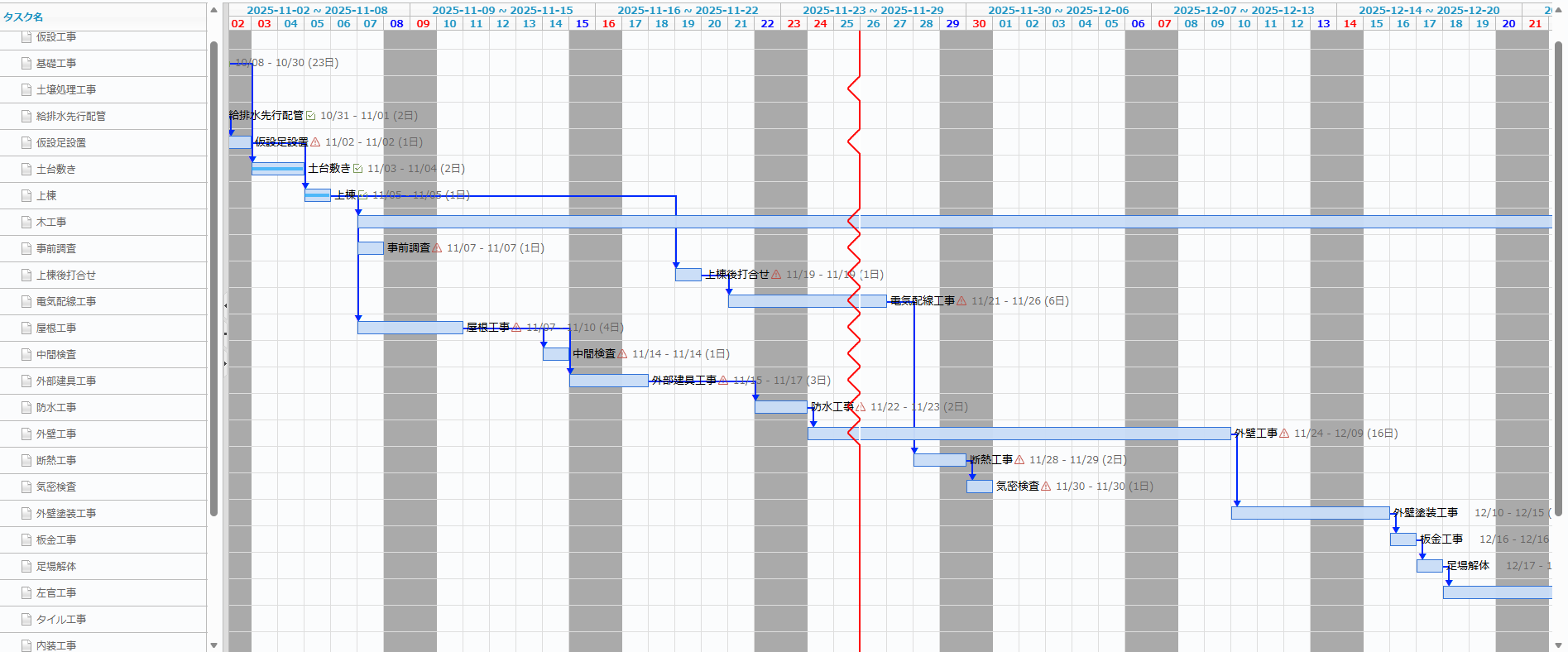Click the タスク名 column header
Viewport: 1568px width, 652px height.
pyautogui.click(x=23, y=17)
